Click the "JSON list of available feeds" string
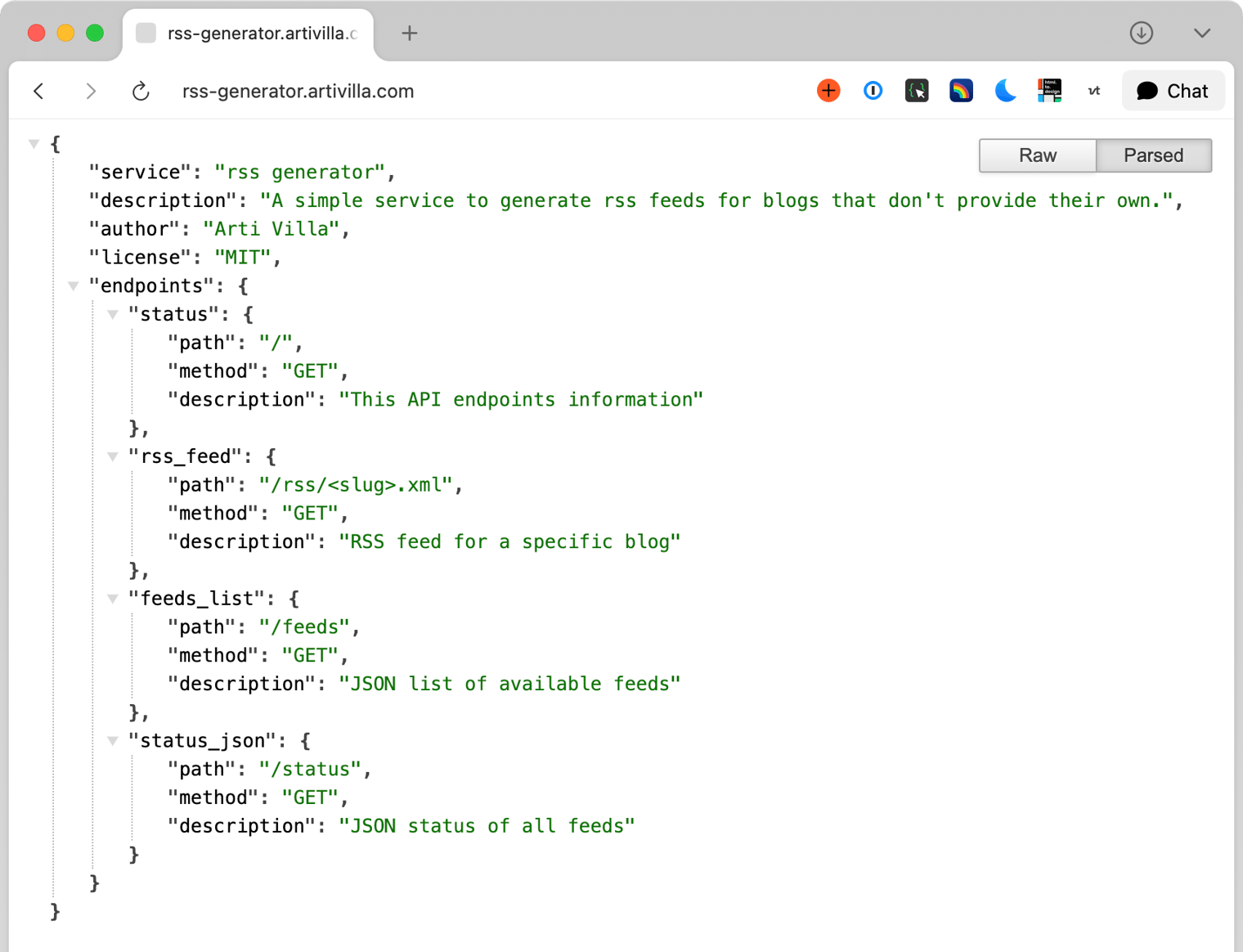The height and width of the screenshot is (952, 1243). pos(510,685)
